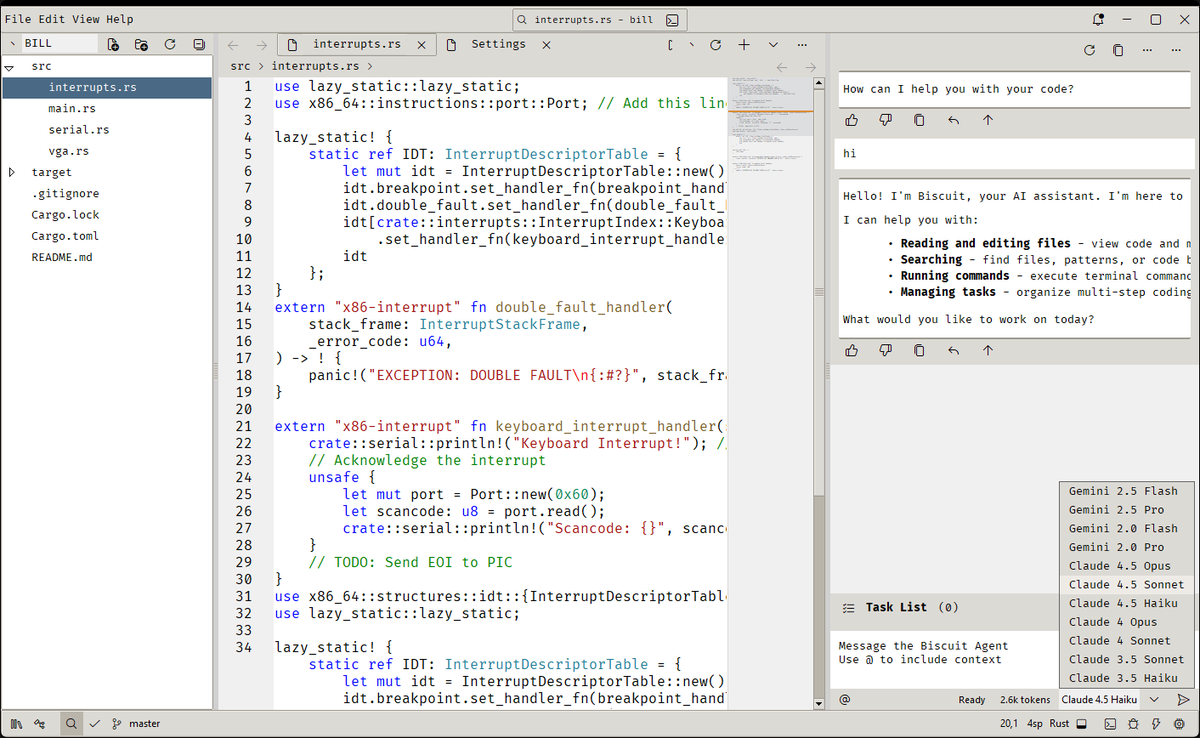This screenshot has width=1200, height=738.
Task: Thumbs up the Biscuit greeting response
Action: pos(851,350)
